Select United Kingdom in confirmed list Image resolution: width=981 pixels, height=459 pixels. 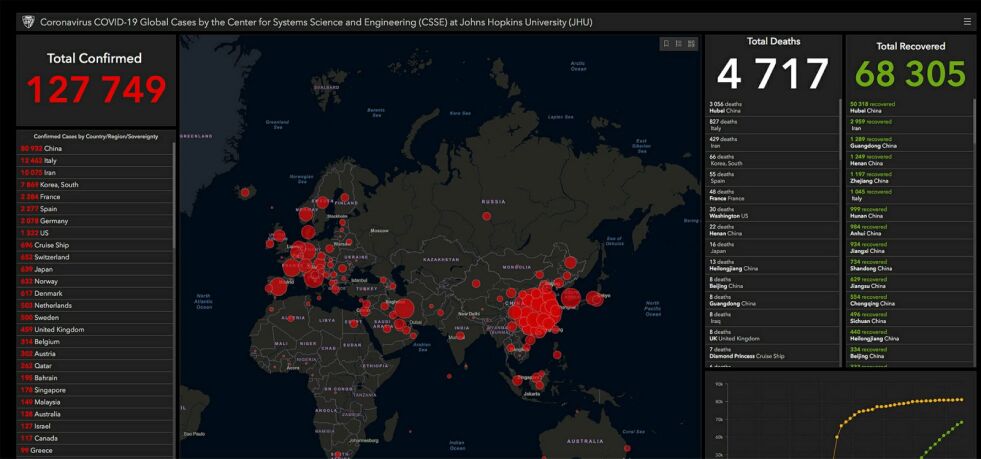[96, 330]
